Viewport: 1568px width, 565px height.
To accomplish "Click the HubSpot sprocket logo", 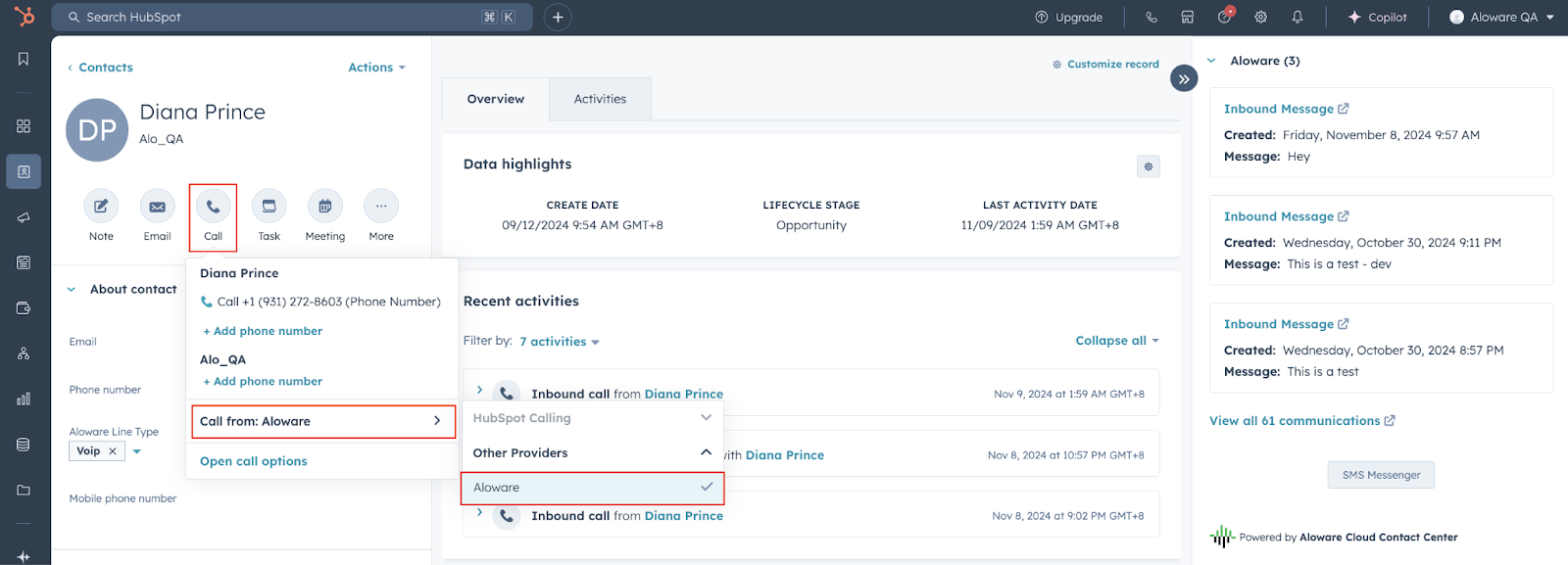I will [x=24, y=17].
